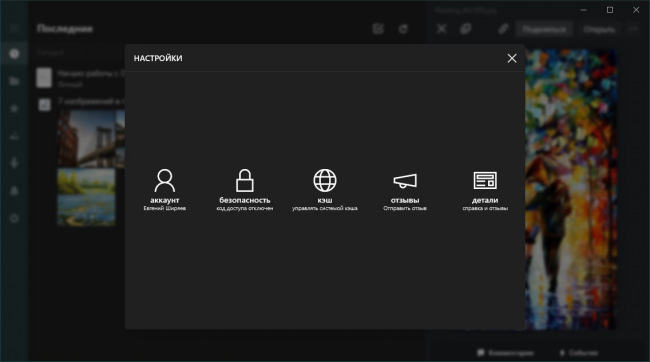Open the отзывы megaphone item
650x362 pixels.
[x=405, y=190]
